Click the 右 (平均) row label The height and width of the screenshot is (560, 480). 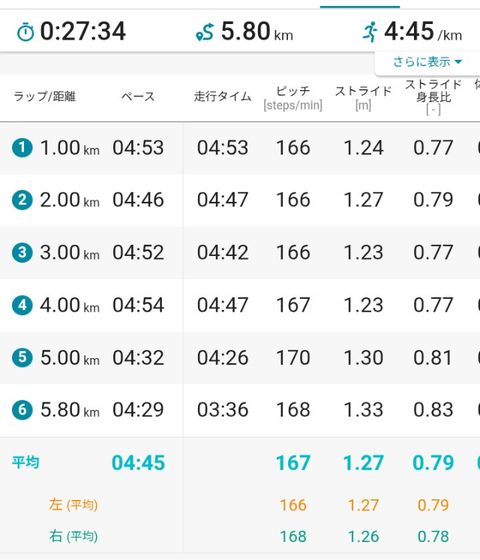(73, 536)
